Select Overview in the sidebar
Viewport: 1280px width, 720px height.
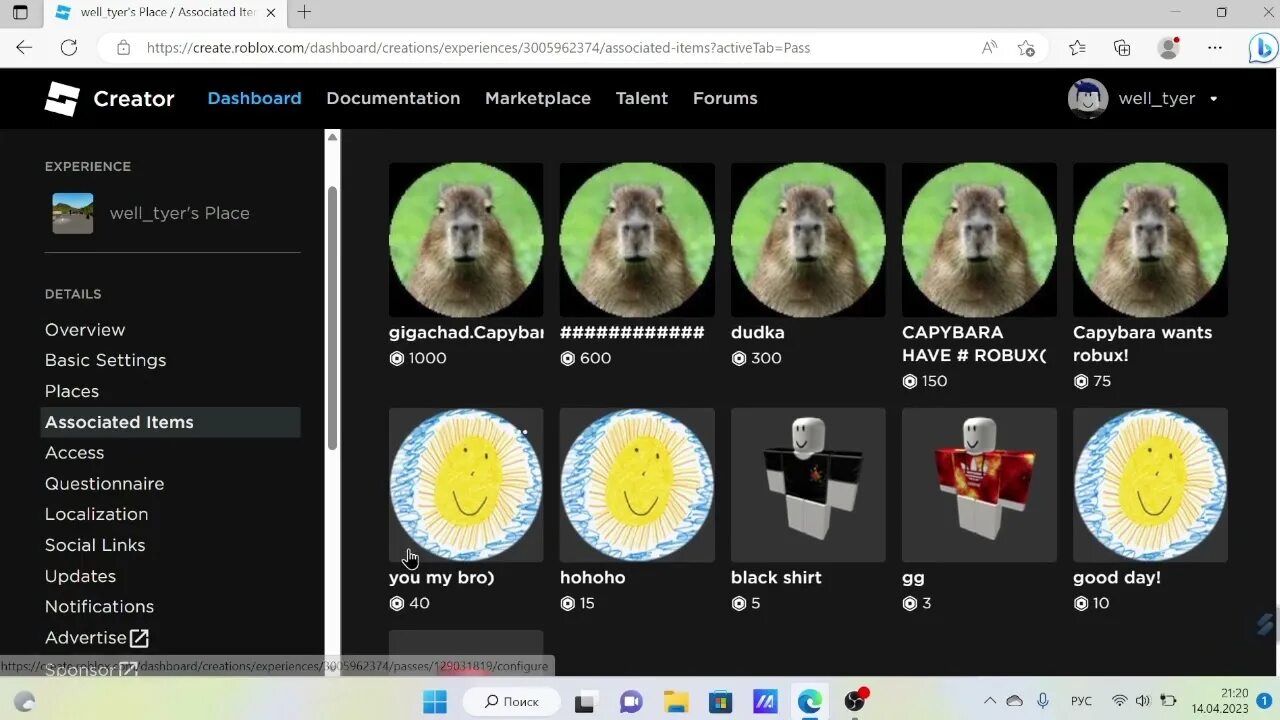pos(85,329)
